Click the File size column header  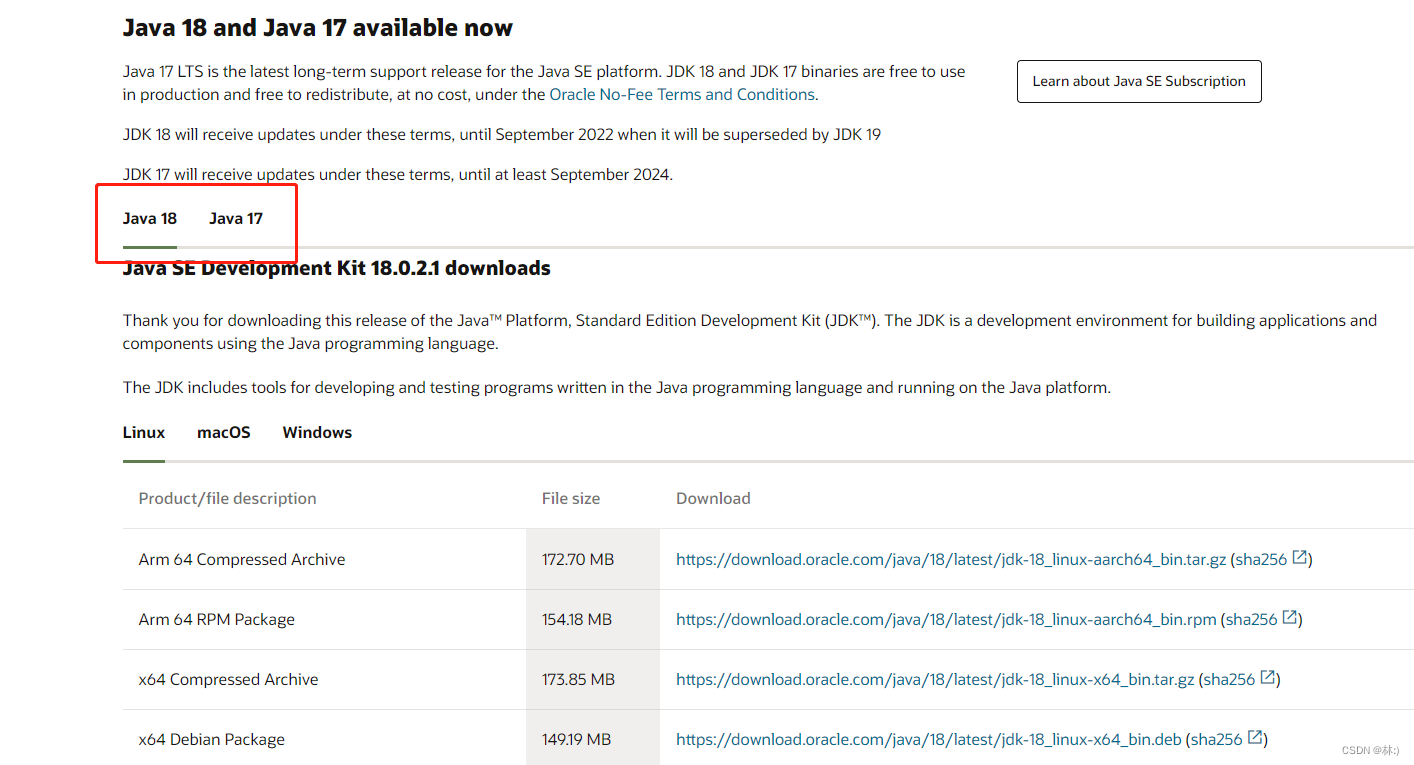coord(571,498)
